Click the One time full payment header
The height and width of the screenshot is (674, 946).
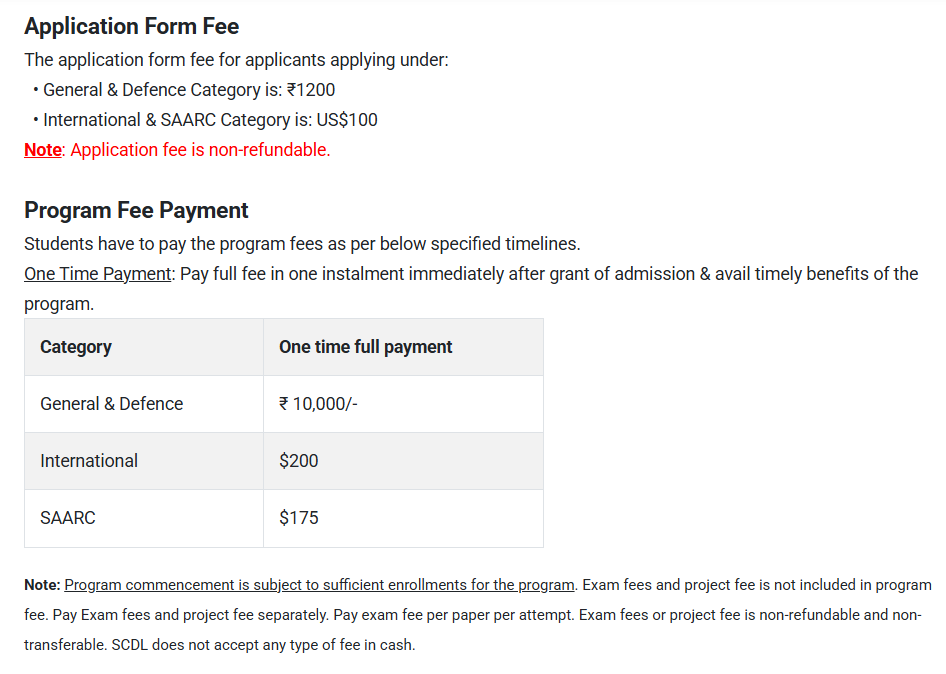click(365, 347)
